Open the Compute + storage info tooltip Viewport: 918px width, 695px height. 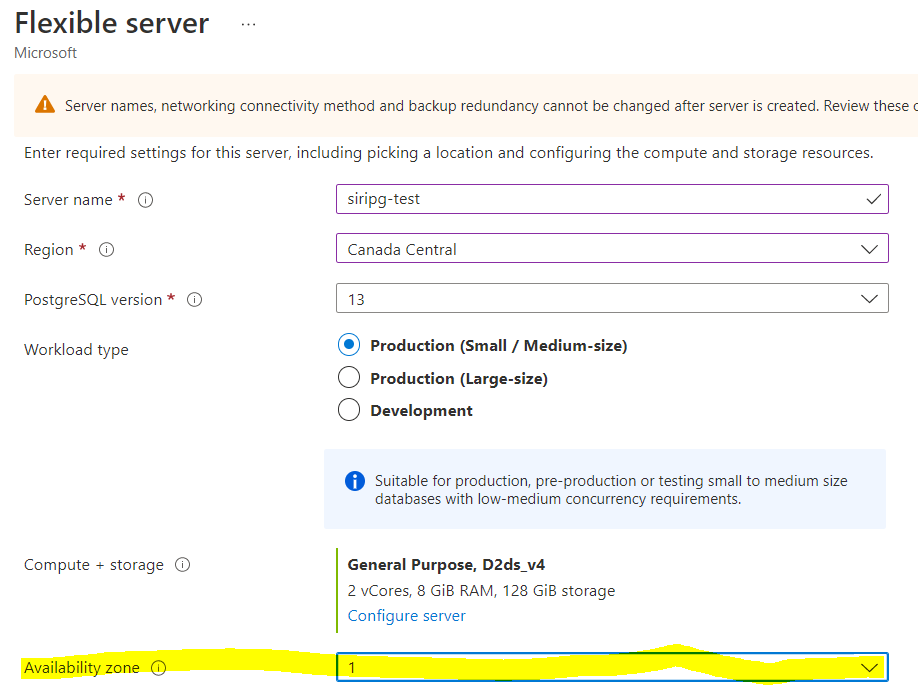pos(182,564)
